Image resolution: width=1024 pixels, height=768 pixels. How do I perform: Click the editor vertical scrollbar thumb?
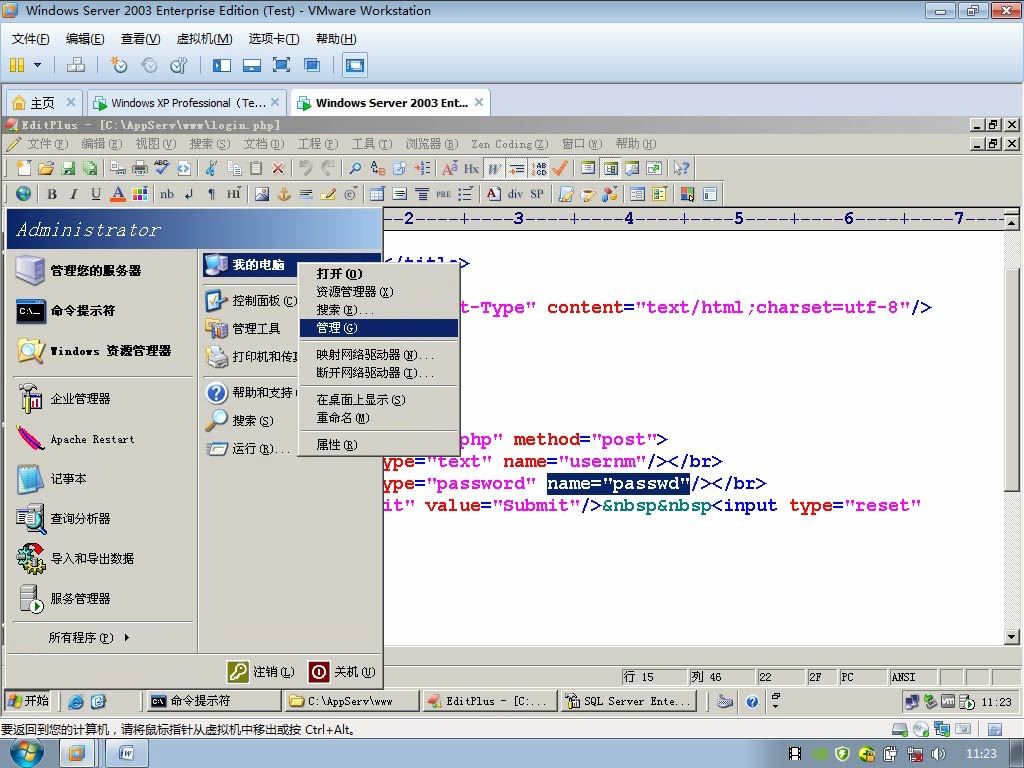[x=1011, y=379]
